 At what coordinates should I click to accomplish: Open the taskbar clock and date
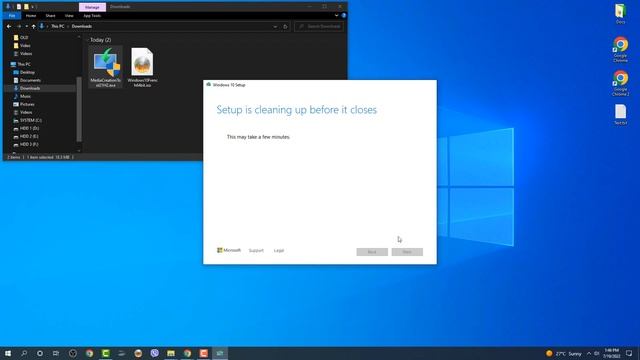(611, 353)
